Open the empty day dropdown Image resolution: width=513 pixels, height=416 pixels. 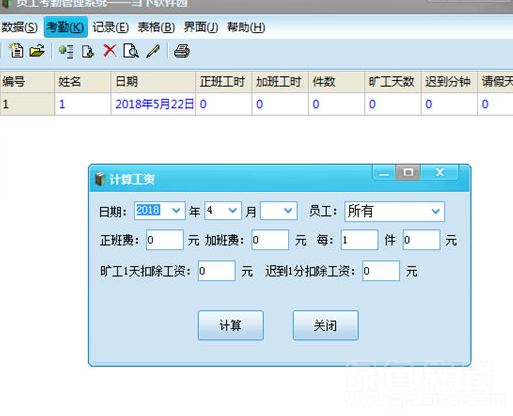click(x=279, y=211)
